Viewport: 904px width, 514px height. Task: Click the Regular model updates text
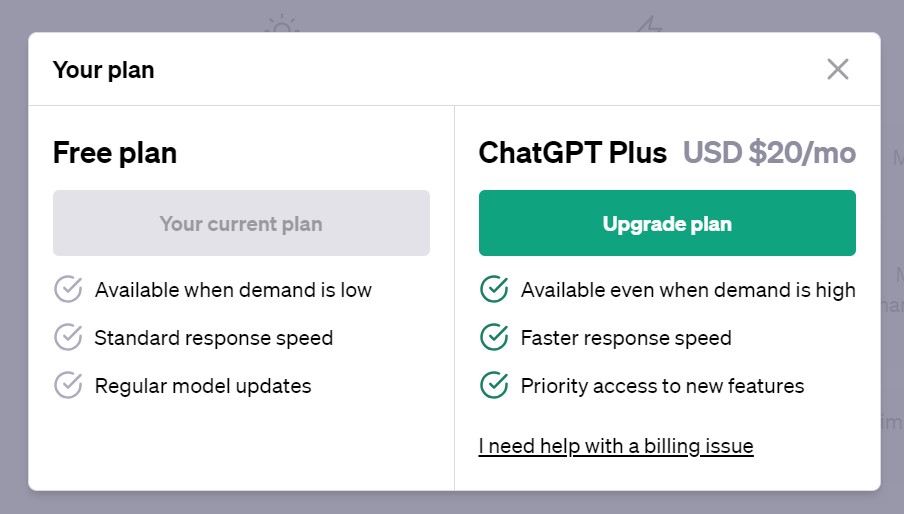click(203, 386)
